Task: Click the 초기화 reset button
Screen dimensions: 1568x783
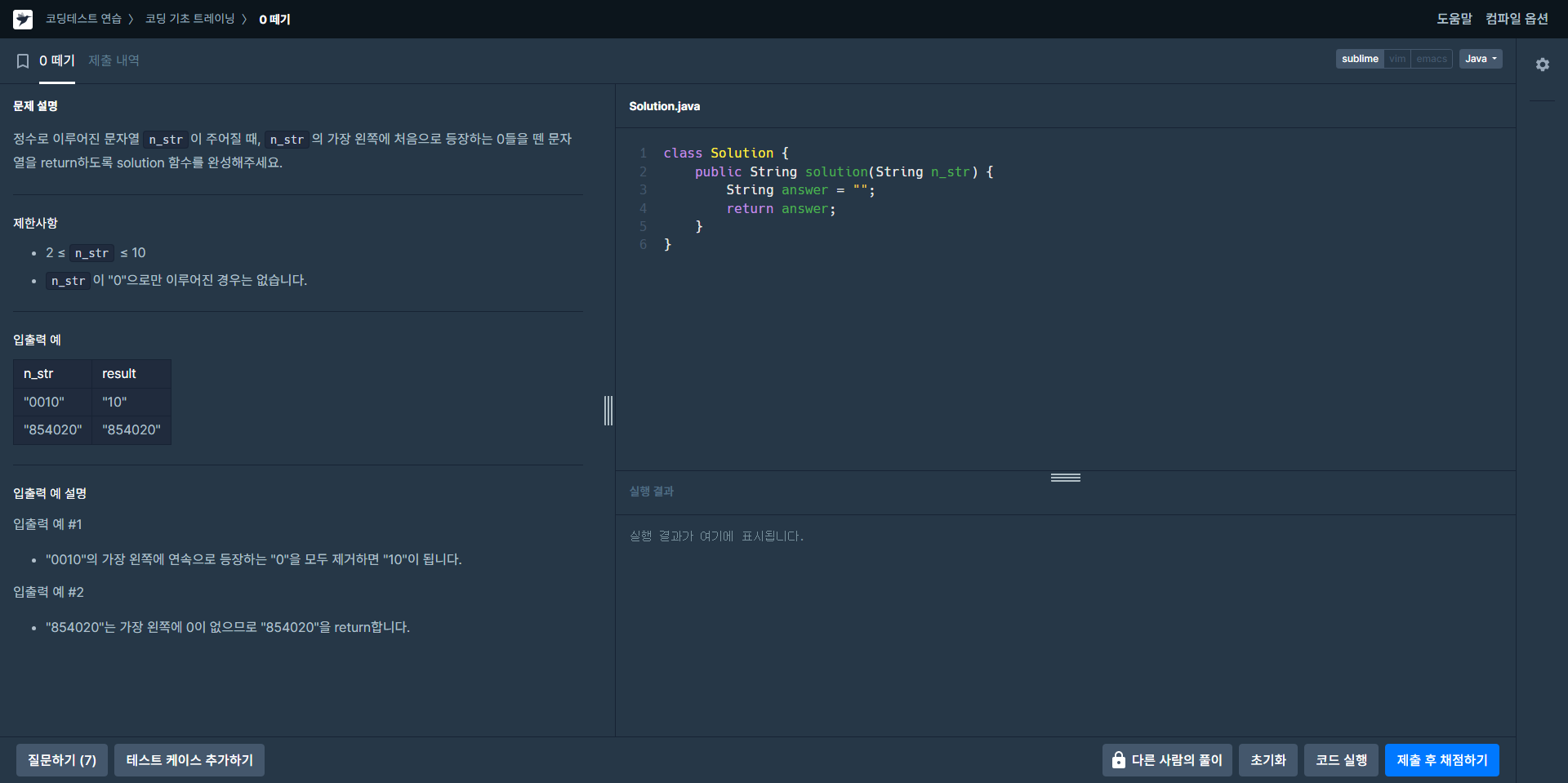Action: [x=1267, y=760]
